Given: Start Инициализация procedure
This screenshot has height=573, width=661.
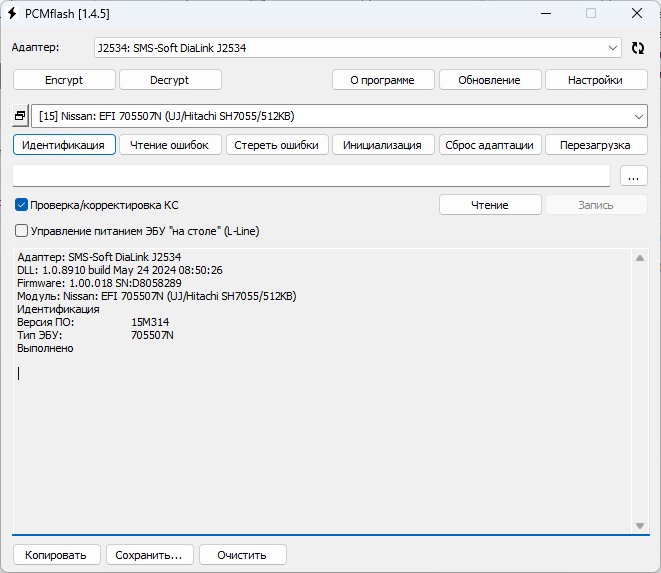Looking at the screenshot, I should click(382, 145).
